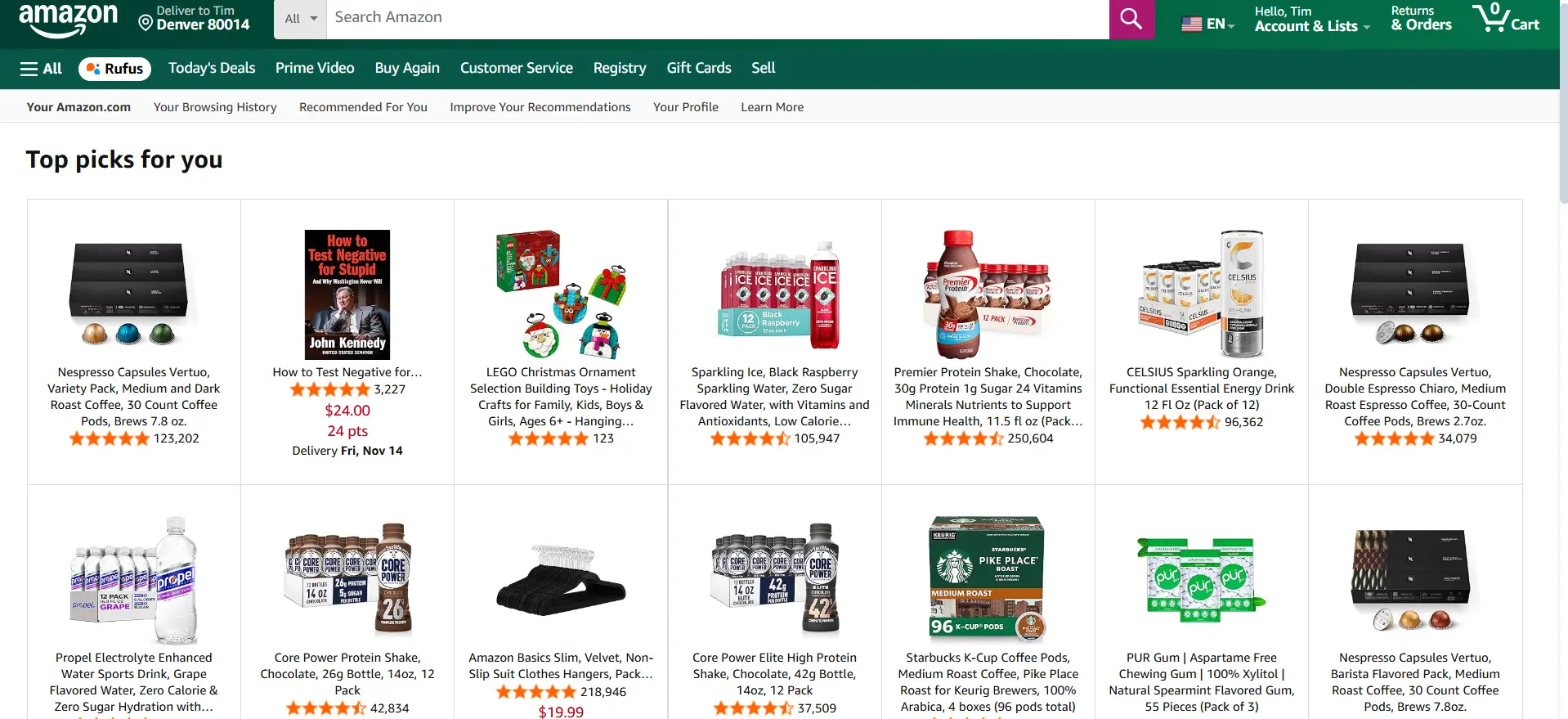This screenshot has width=1568, height=719.
Task: Click the How to Test Negative book cover
Action: 347,294
